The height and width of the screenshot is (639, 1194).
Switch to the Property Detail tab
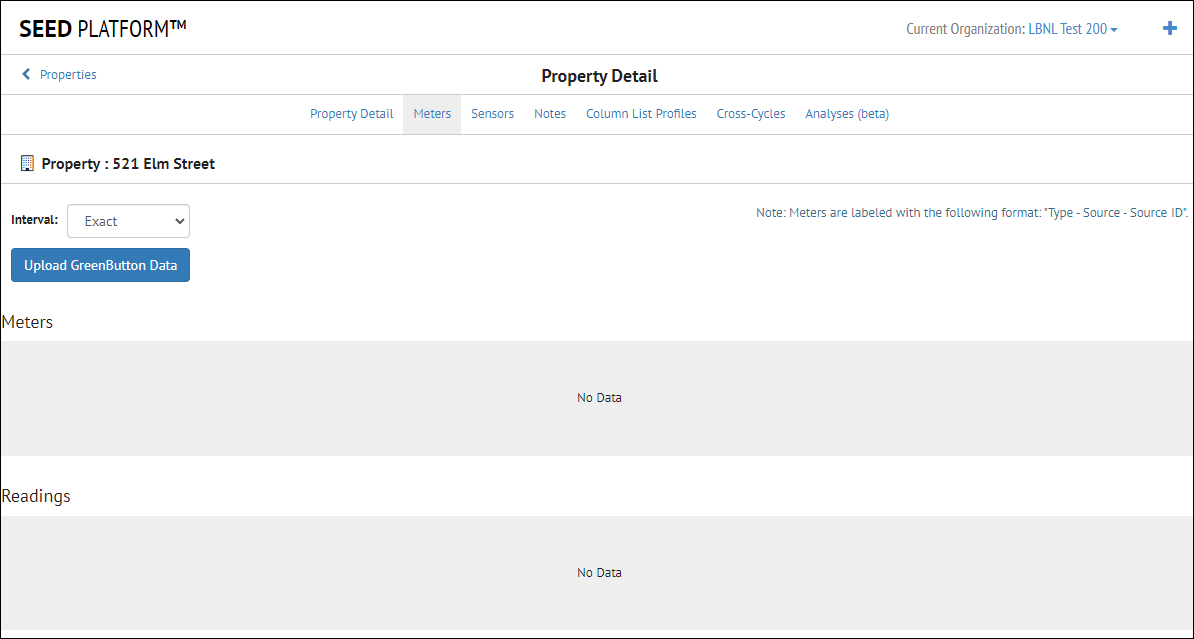coord(351,113)
